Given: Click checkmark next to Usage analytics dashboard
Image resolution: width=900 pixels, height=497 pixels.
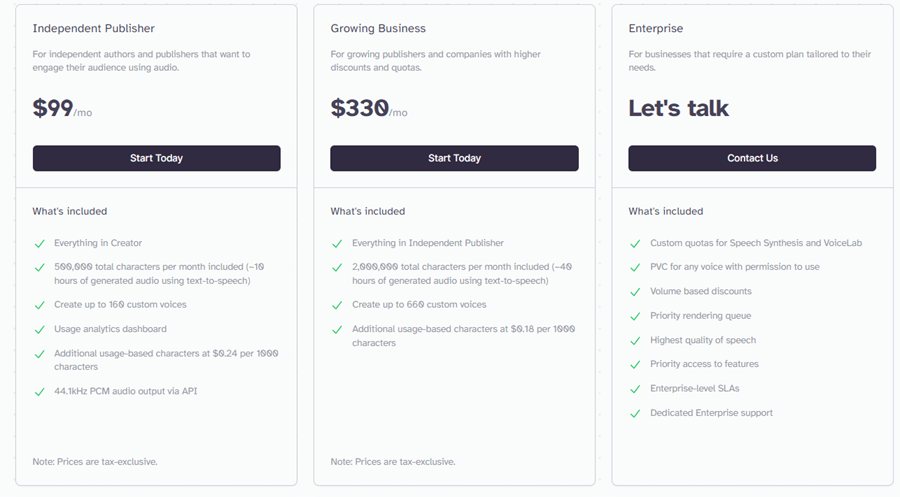Looking at the screenshot, I should coord(40,330).
